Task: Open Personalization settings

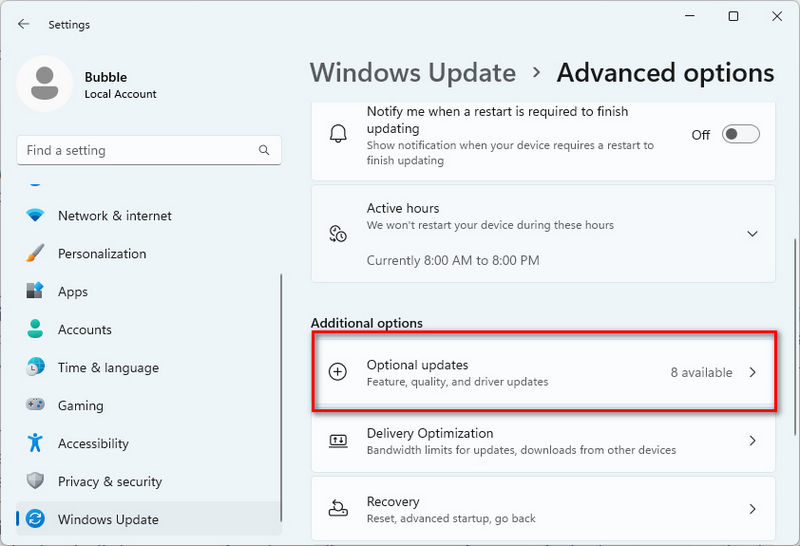Action: (x=148, y=253)
